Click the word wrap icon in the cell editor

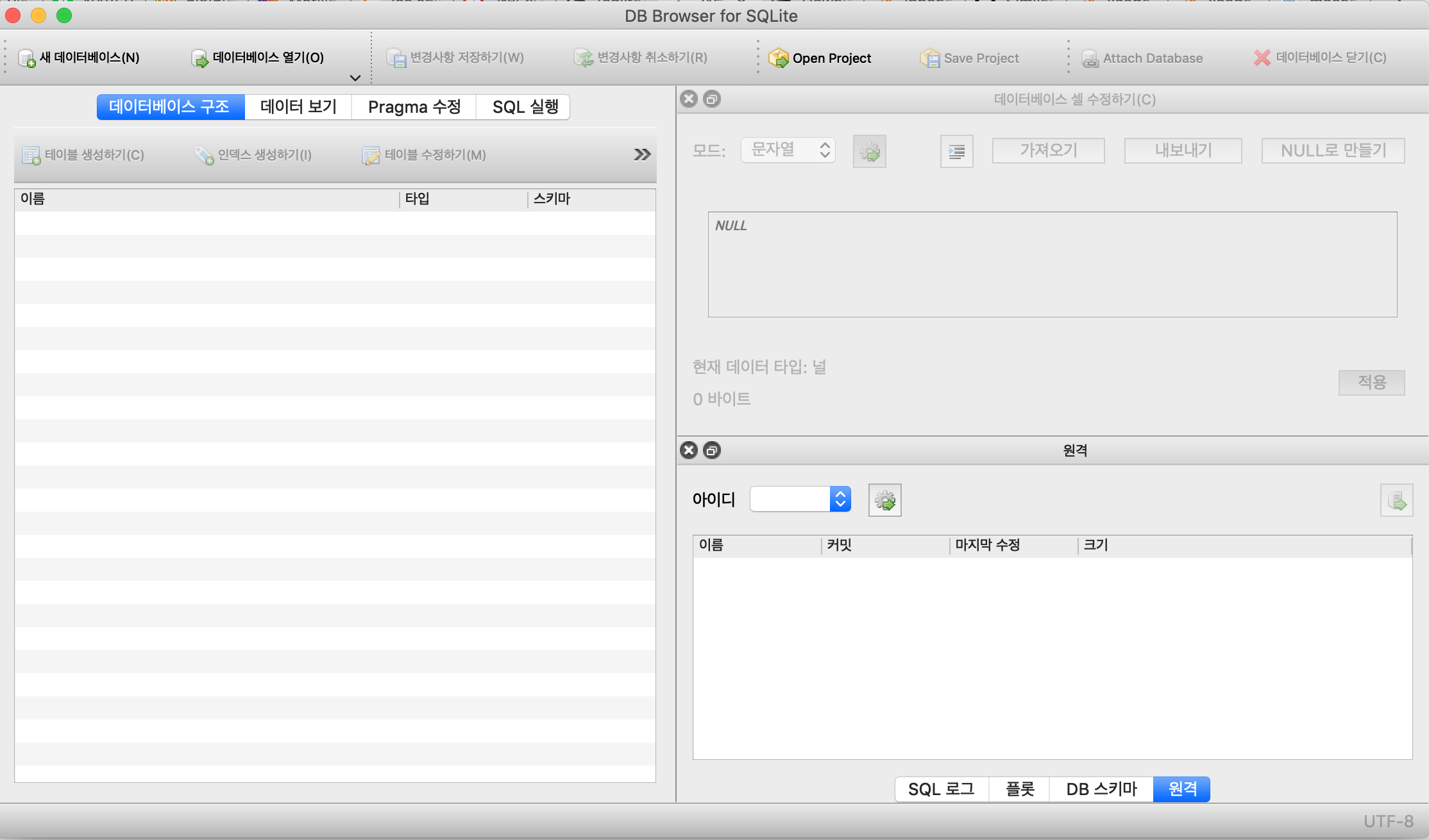point(956,151)
